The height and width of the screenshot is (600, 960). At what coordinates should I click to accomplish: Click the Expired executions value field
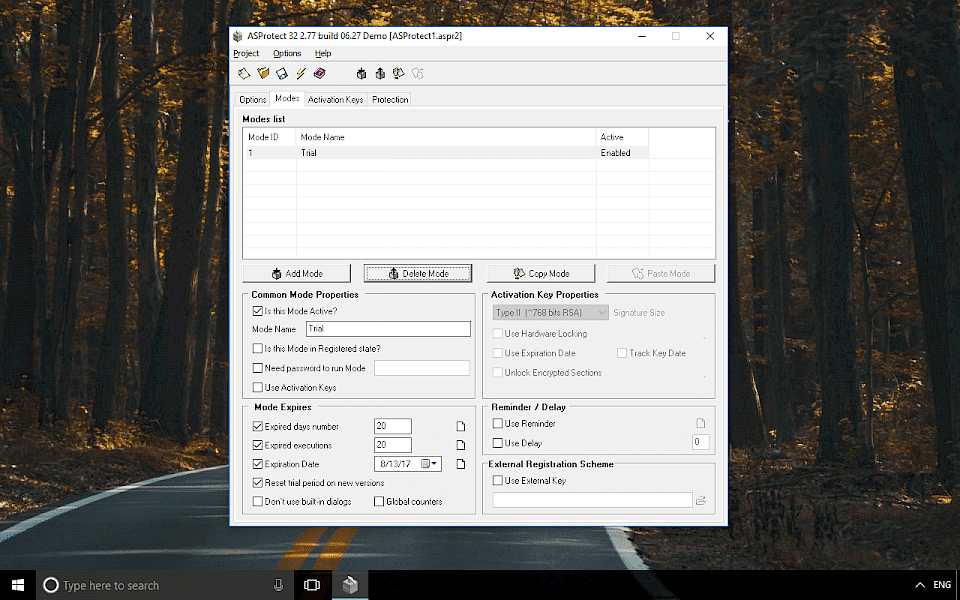coord(392,445)
